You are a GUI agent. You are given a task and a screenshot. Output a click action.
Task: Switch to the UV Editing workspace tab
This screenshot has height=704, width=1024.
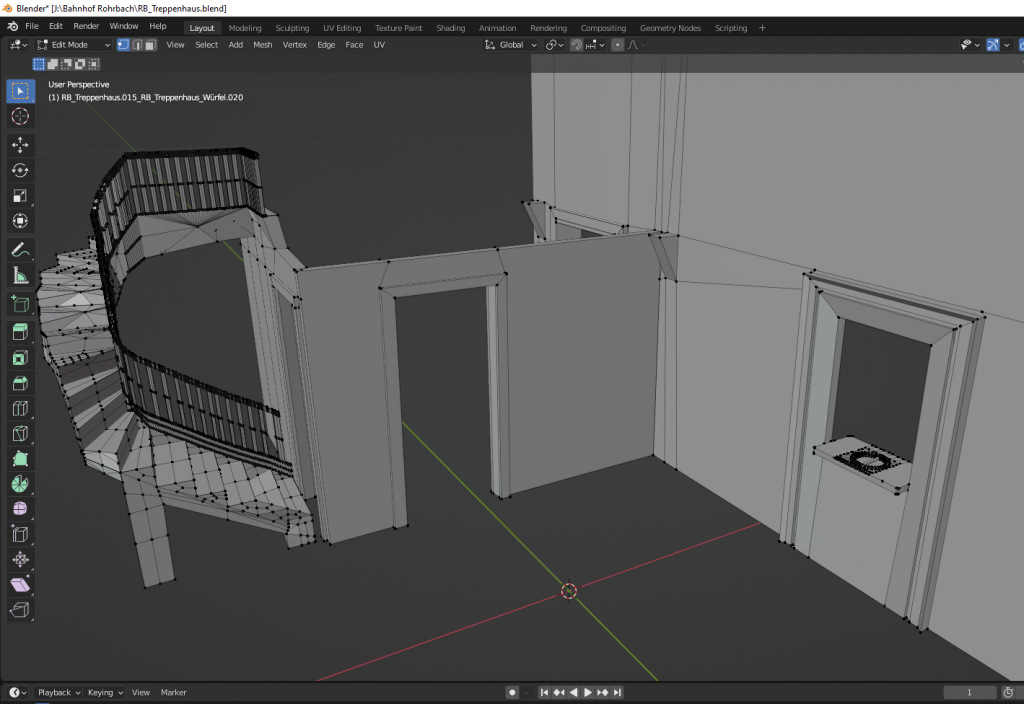pyautogui.click(x=342, y=28)
